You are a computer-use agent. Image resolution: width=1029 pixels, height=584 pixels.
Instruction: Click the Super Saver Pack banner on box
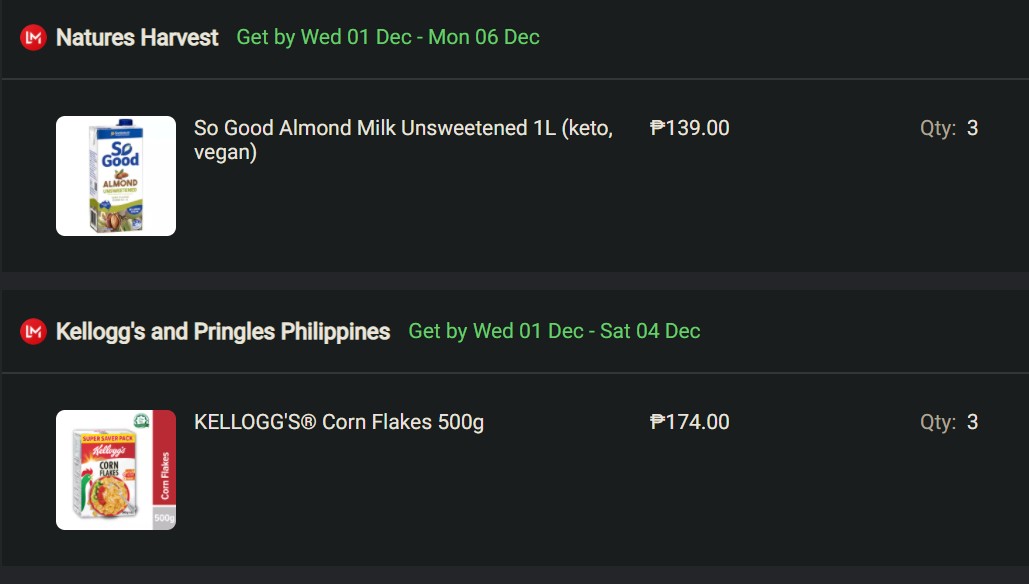coord(108,437)
